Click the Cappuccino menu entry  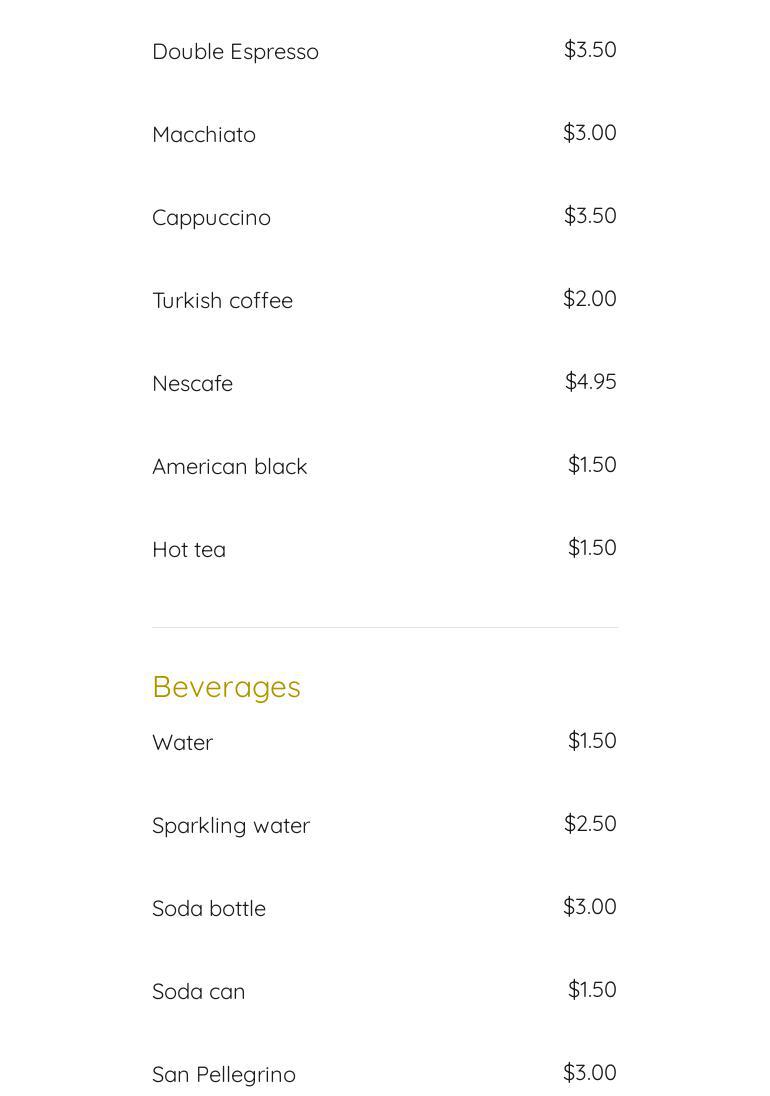tap(211, 218)
